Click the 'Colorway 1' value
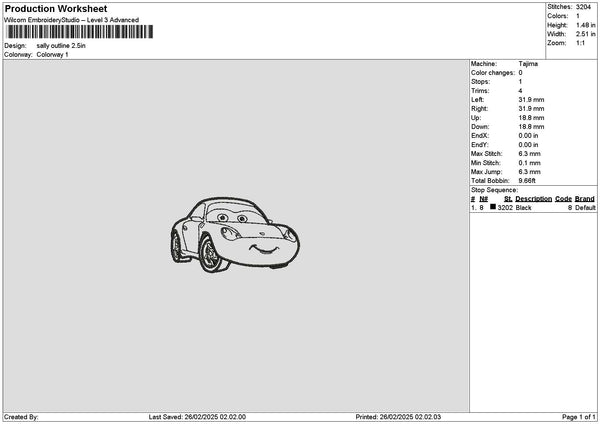This screenshot has width=600, height=424. pyautogui.click(x=52, y=55)
